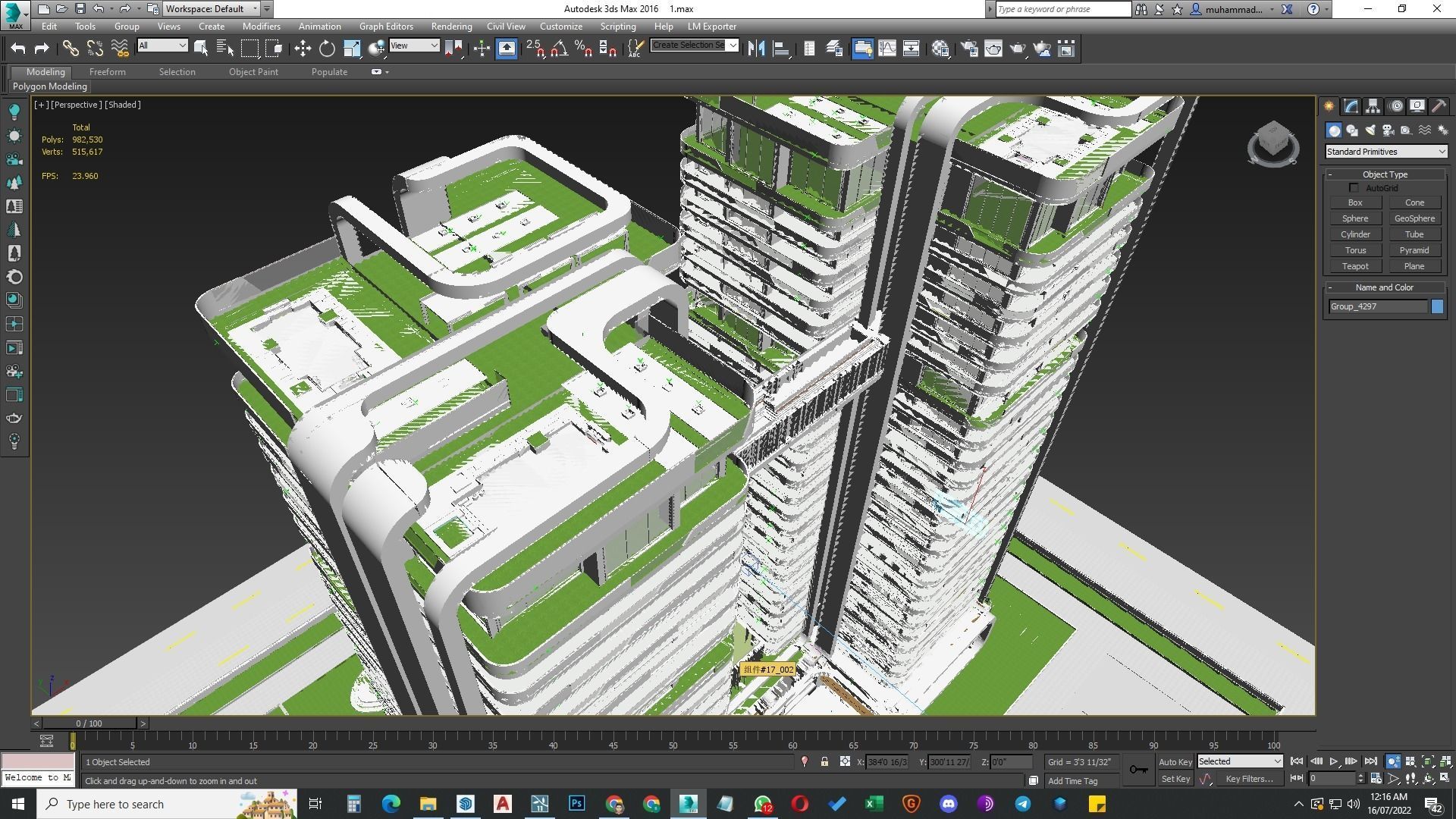The height and width of the screenshot is (819, 1456).
Task: Toggle Selection Lock padlock
Action: (824, 761)
